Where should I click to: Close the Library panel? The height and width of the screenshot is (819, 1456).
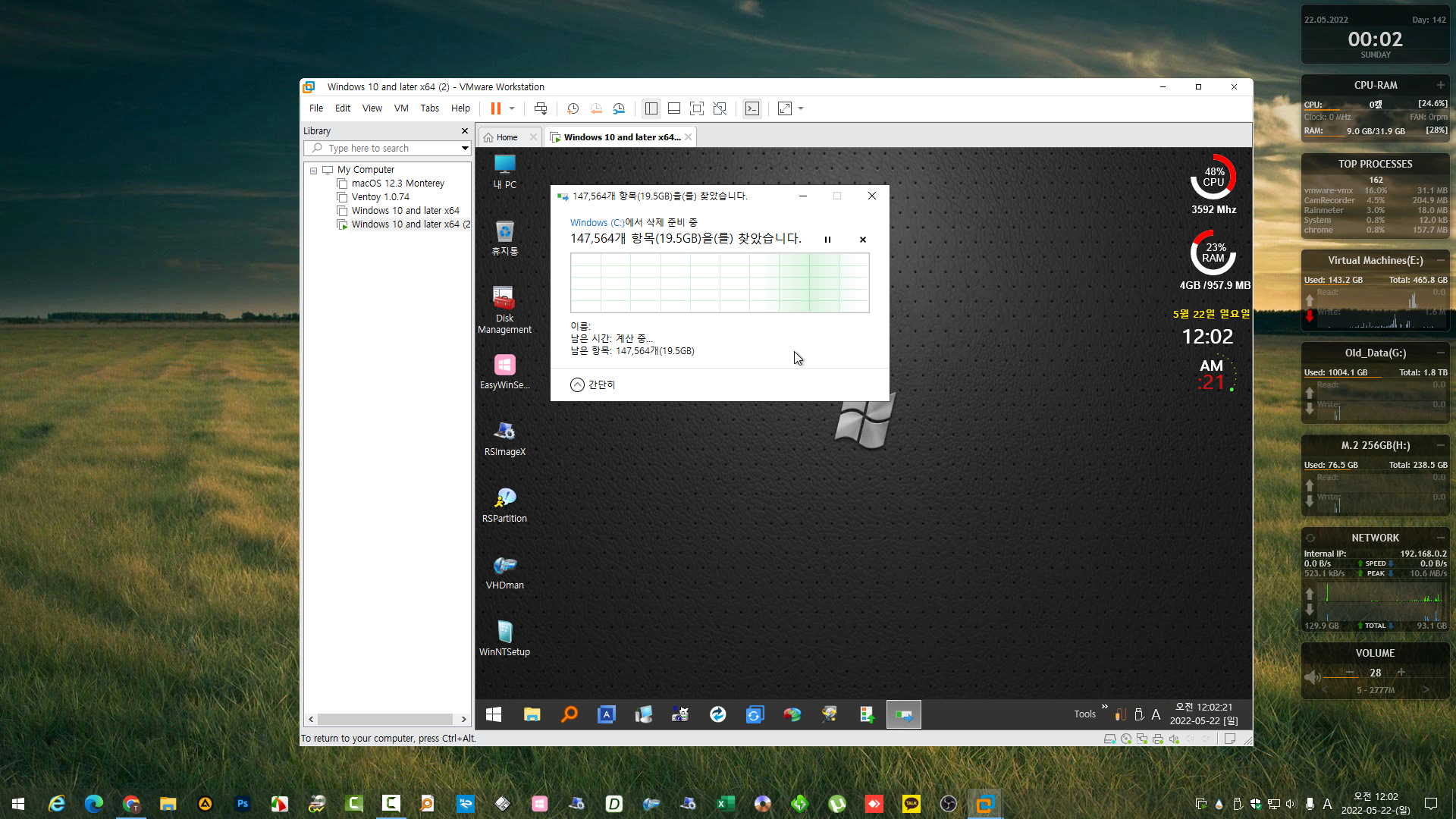coord(465,131)
